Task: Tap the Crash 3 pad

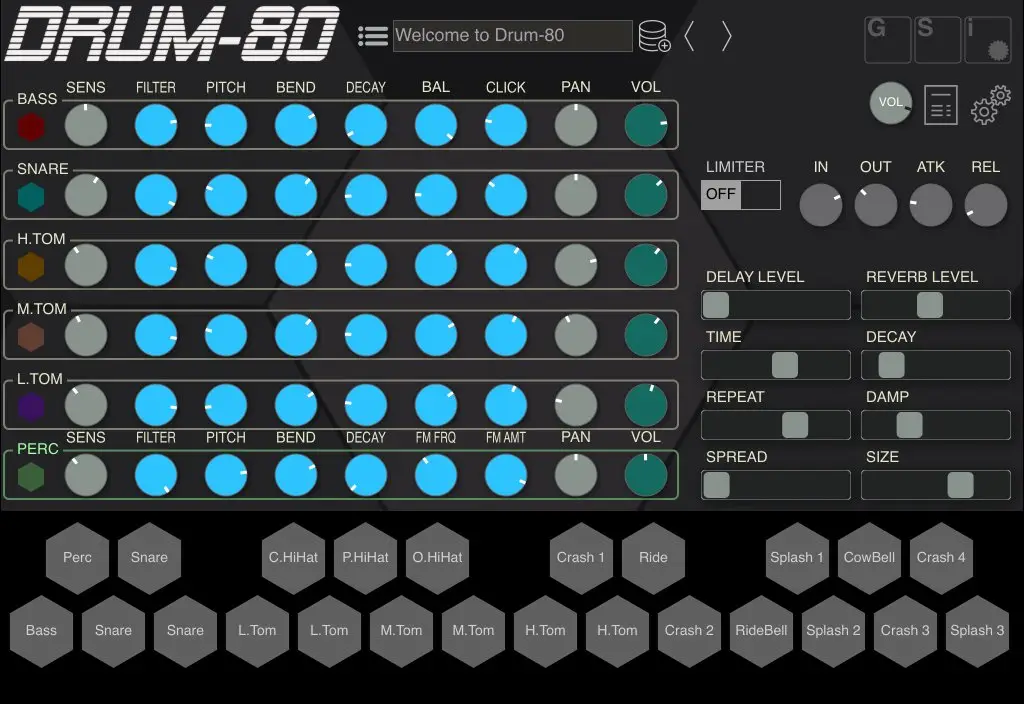Action: coord(905,631)
